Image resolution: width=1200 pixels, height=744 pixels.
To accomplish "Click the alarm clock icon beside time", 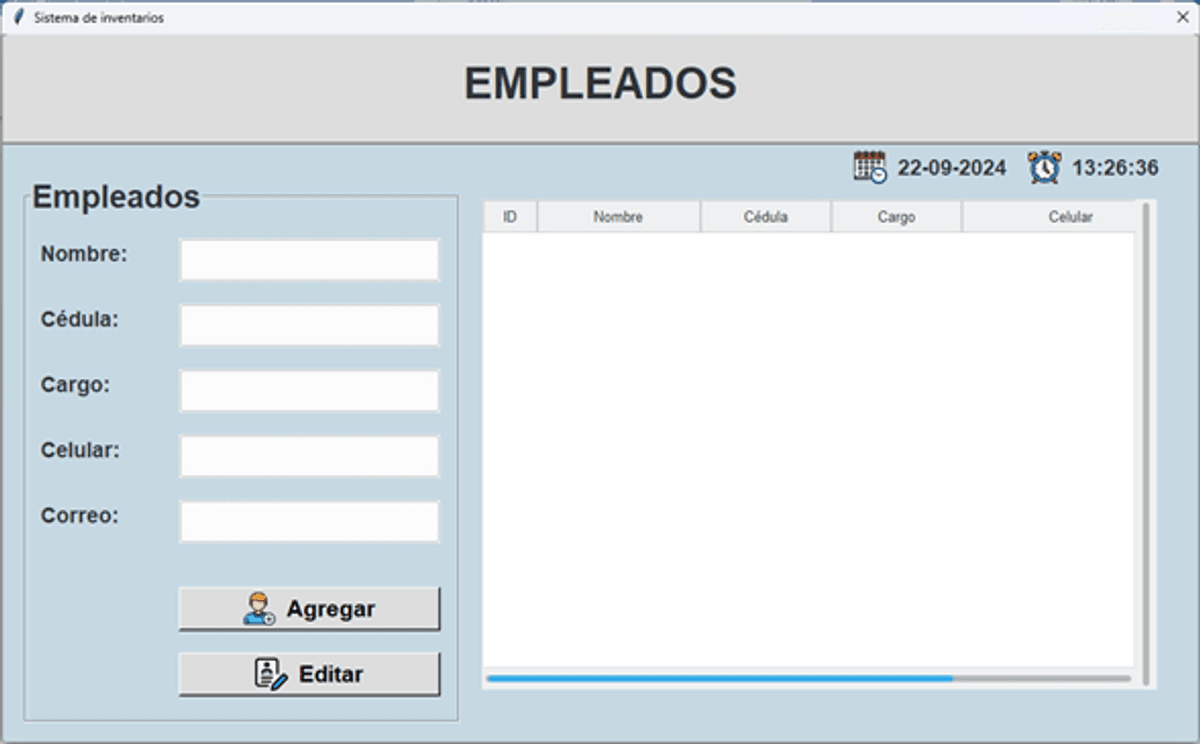I will click(1044, 167).
